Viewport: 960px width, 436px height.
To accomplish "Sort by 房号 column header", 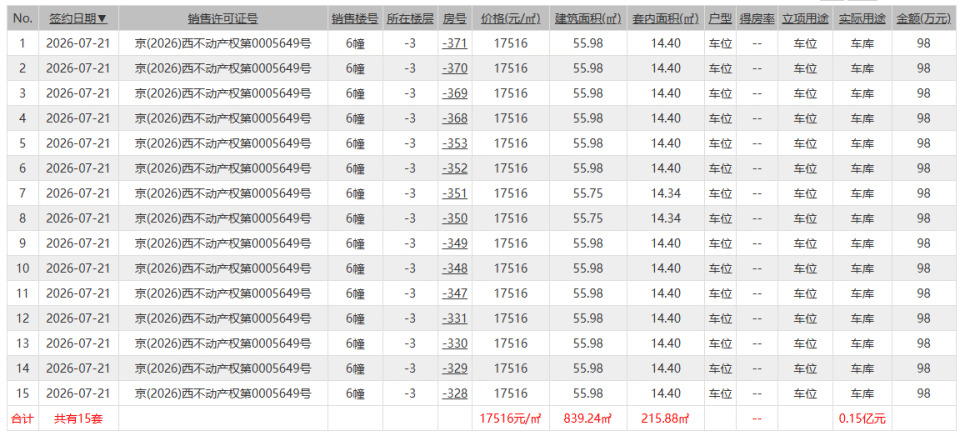I will pos(455,19).
